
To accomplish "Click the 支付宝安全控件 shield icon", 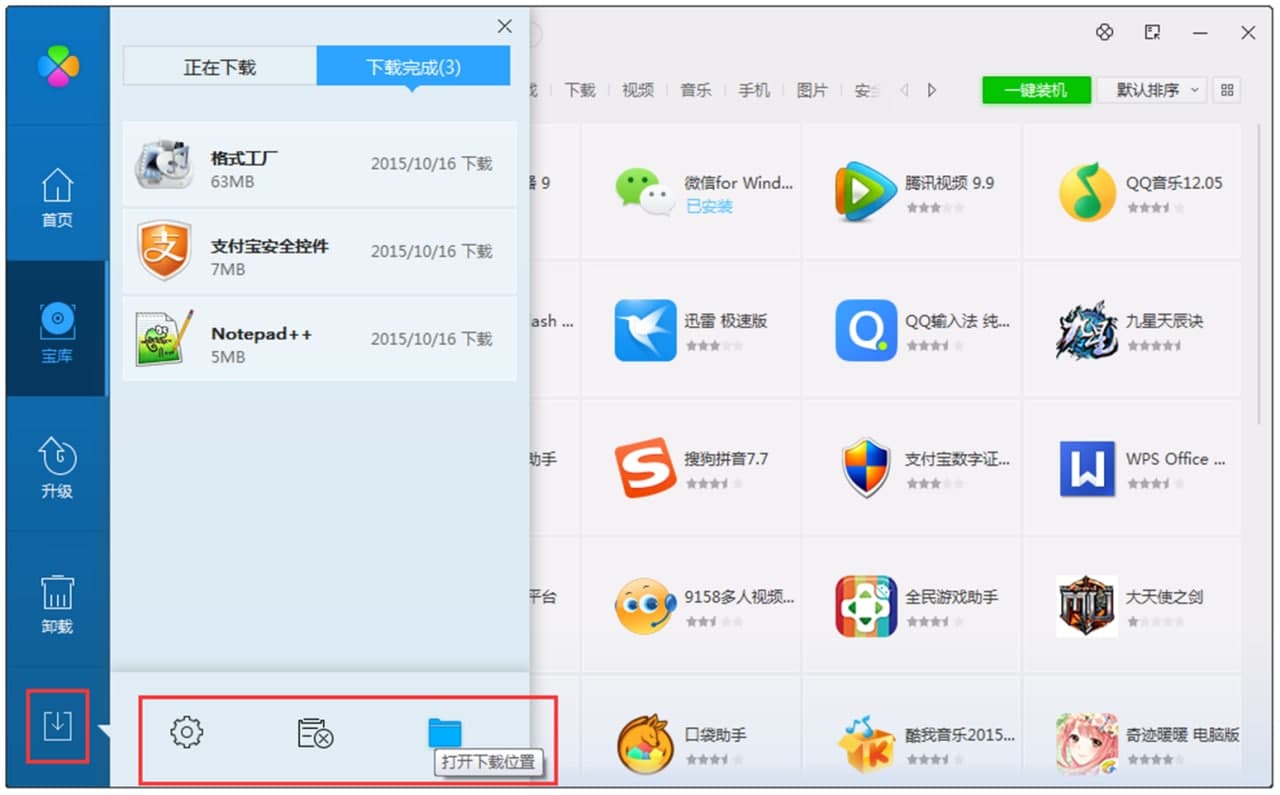I will click(x=164, y=251).
